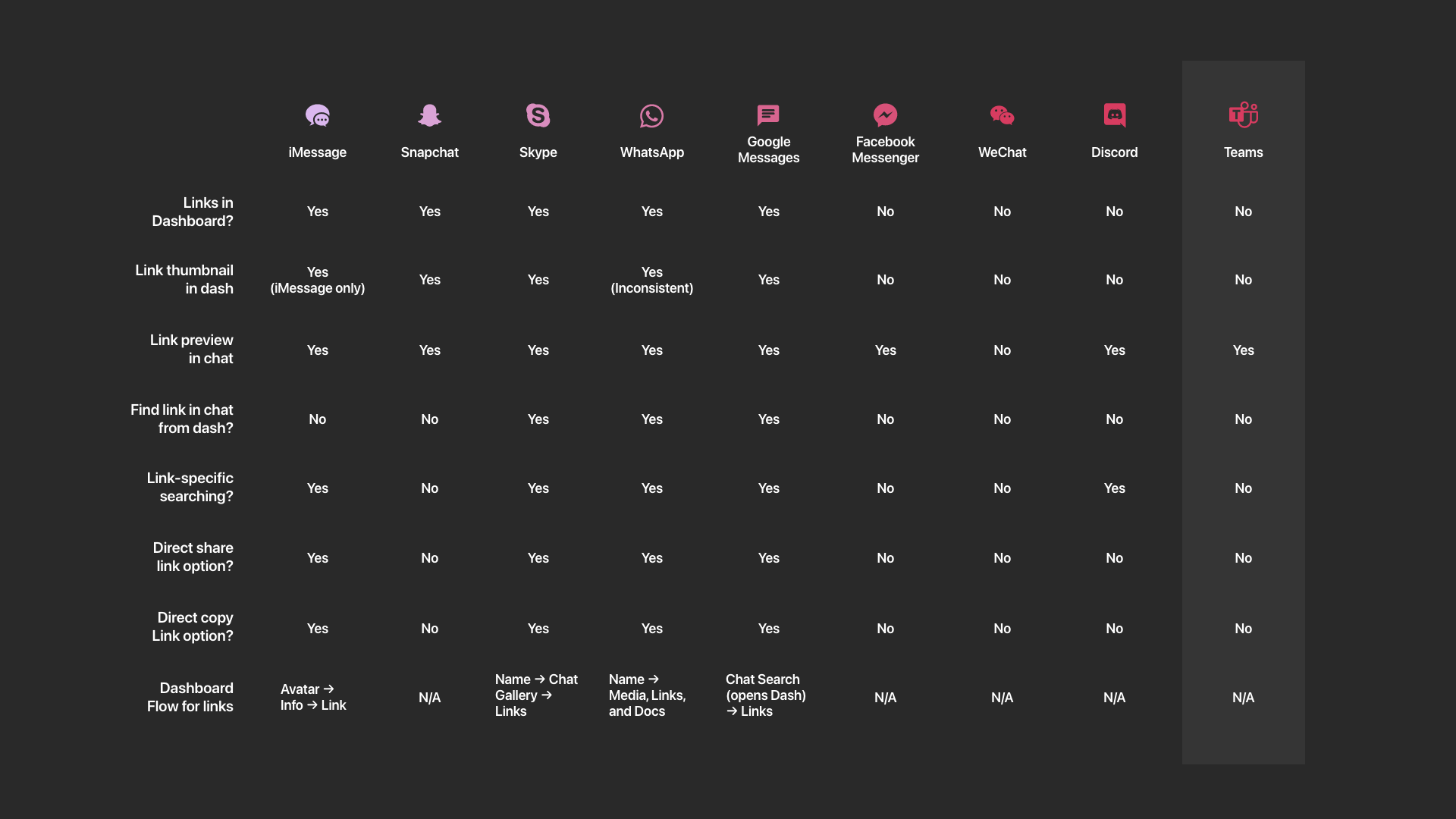
Task: Select the "Link thumbnail in dash" row label
Action: [184, 279]
